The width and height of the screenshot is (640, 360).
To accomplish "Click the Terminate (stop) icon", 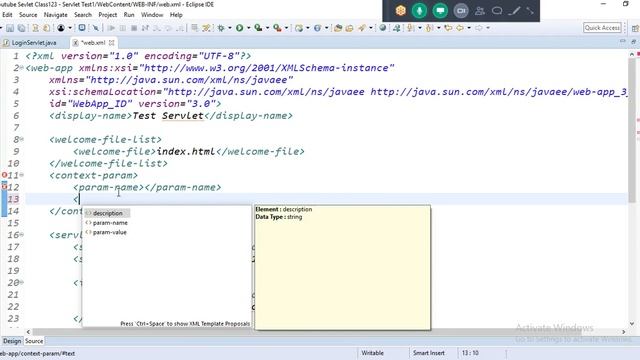I will [134, 28].
